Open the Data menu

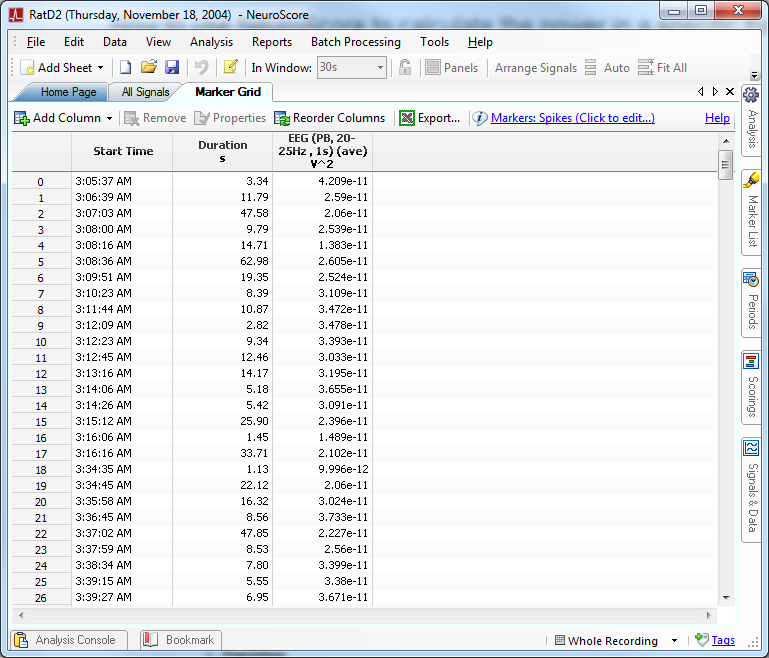pyautogui.click(x=115, y=42)
